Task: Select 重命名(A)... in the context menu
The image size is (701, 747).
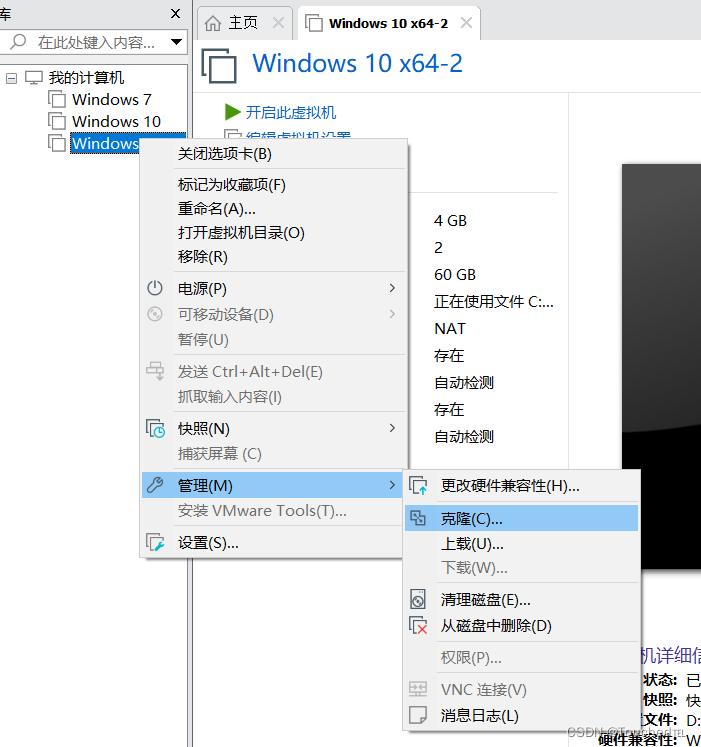Action: (274, 209)
